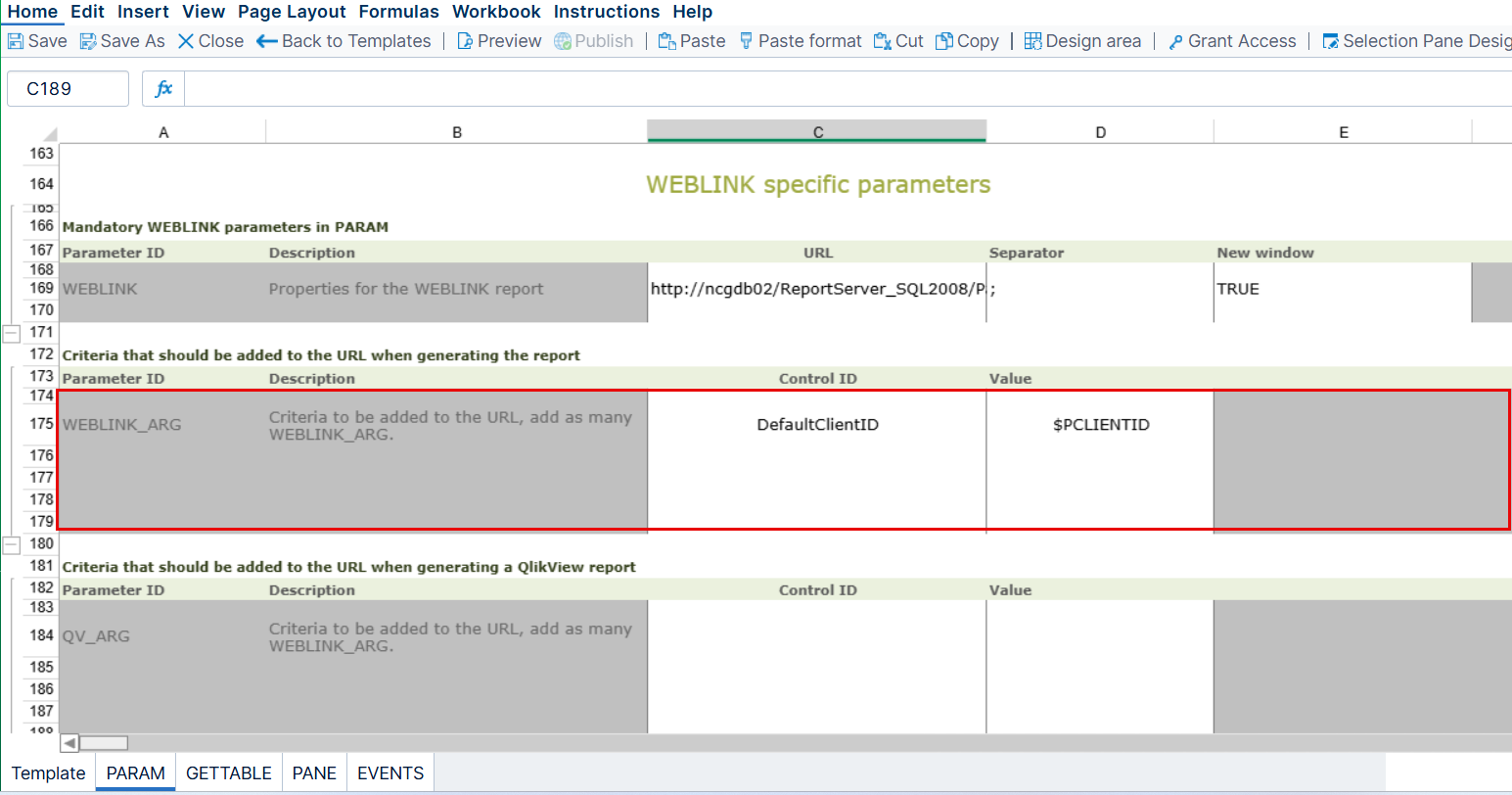Viewport: 1512px width, 795px height.
Task: Click the scroll-left arrow of horizontal scrollbar
Action: tap(69, 743)
